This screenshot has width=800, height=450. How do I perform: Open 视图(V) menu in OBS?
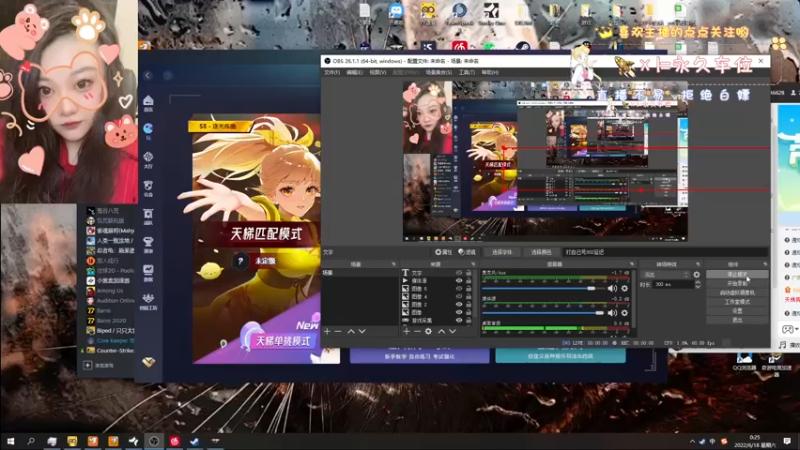pyautogui.click(x=378, y=72)
